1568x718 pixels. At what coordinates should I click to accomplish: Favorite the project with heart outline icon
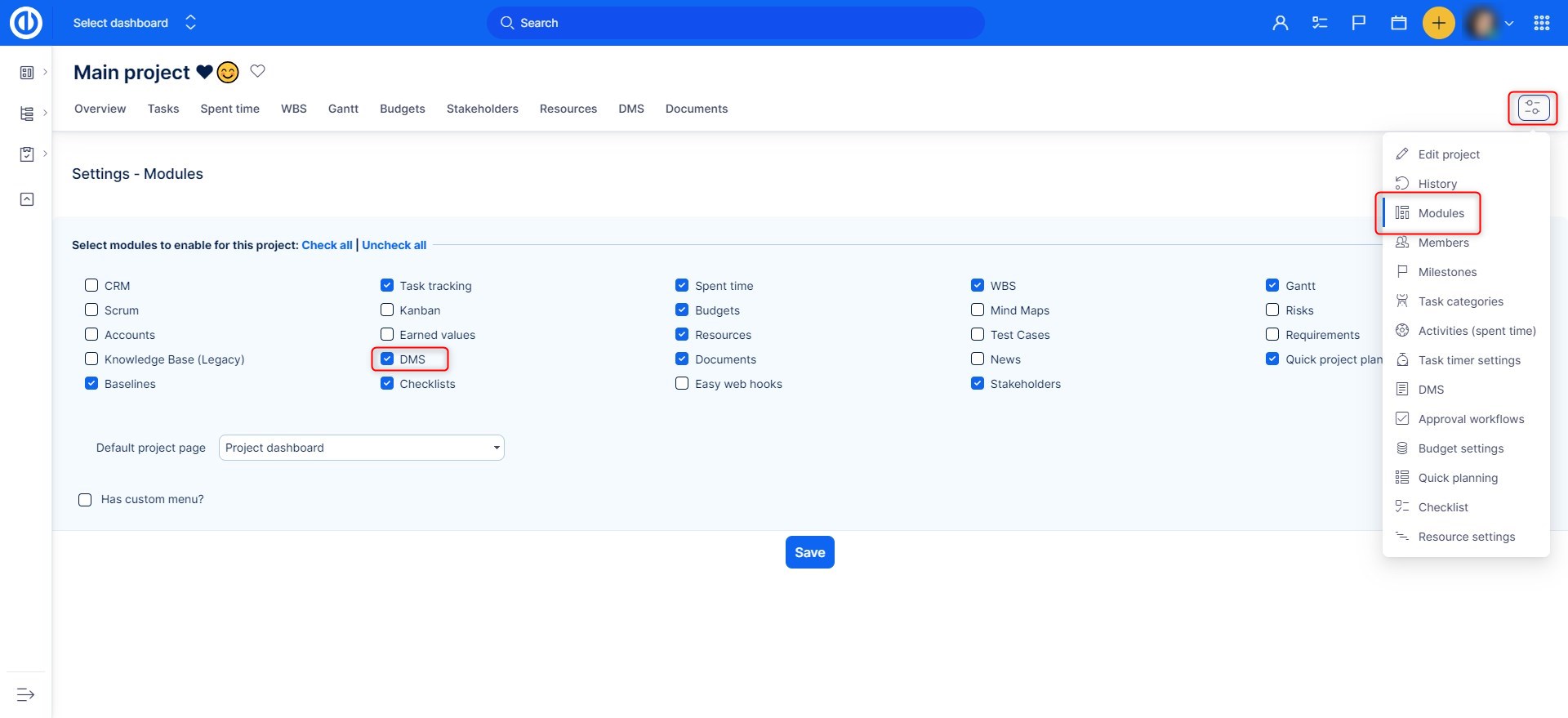[x=257, y=71]
